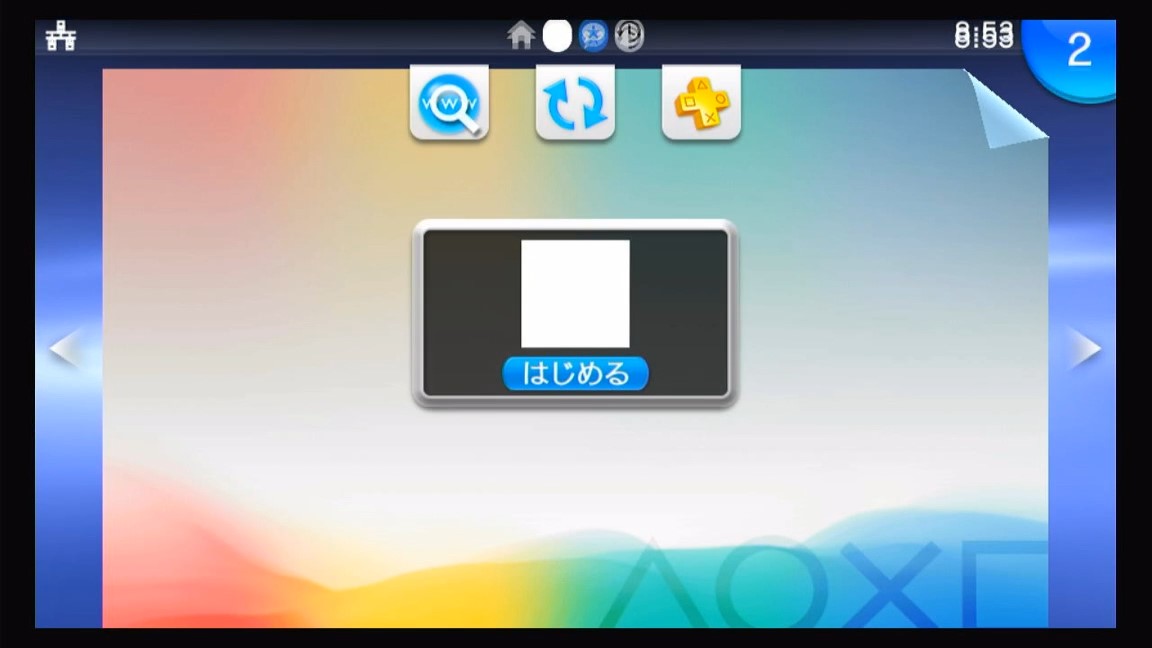This screenshot has height=648, width=1152.
Task: Go to the home screen icon
Action: [521, 35]
